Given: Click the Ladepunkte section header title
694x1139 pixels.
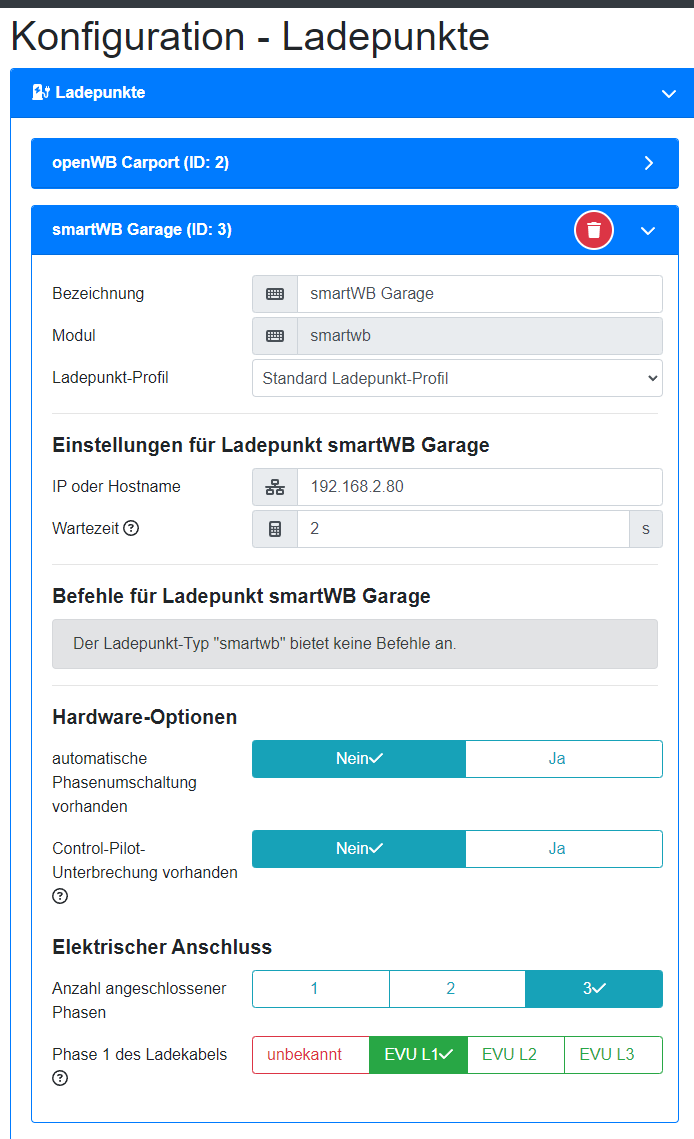Looking at the screenshot, I should coord(100,92).
